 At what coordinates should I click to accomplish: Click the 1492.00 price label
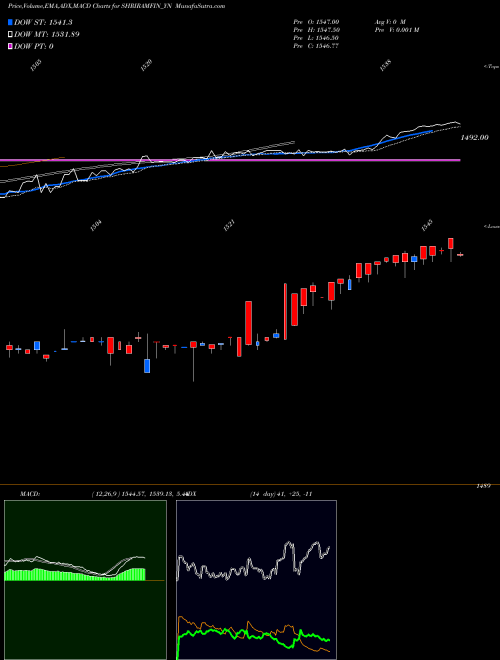point(475,137)
